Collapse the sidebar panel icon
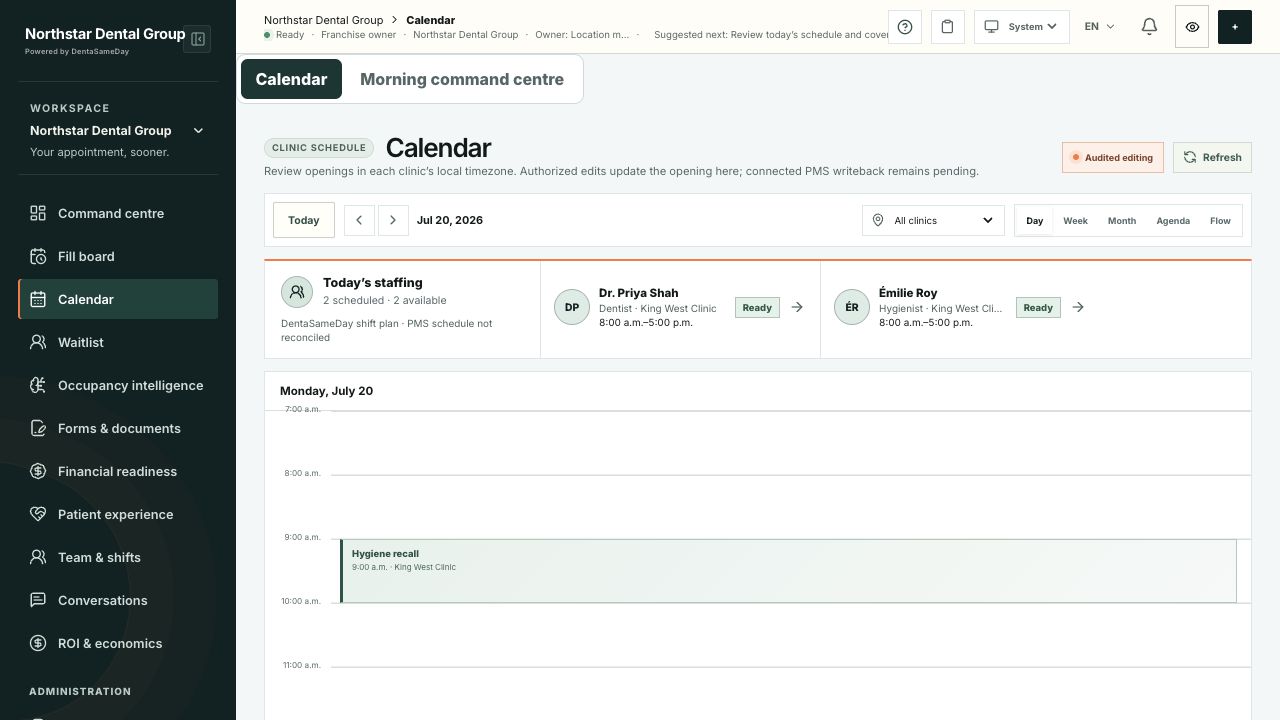Screen dimensions: 1280x720 197,39
